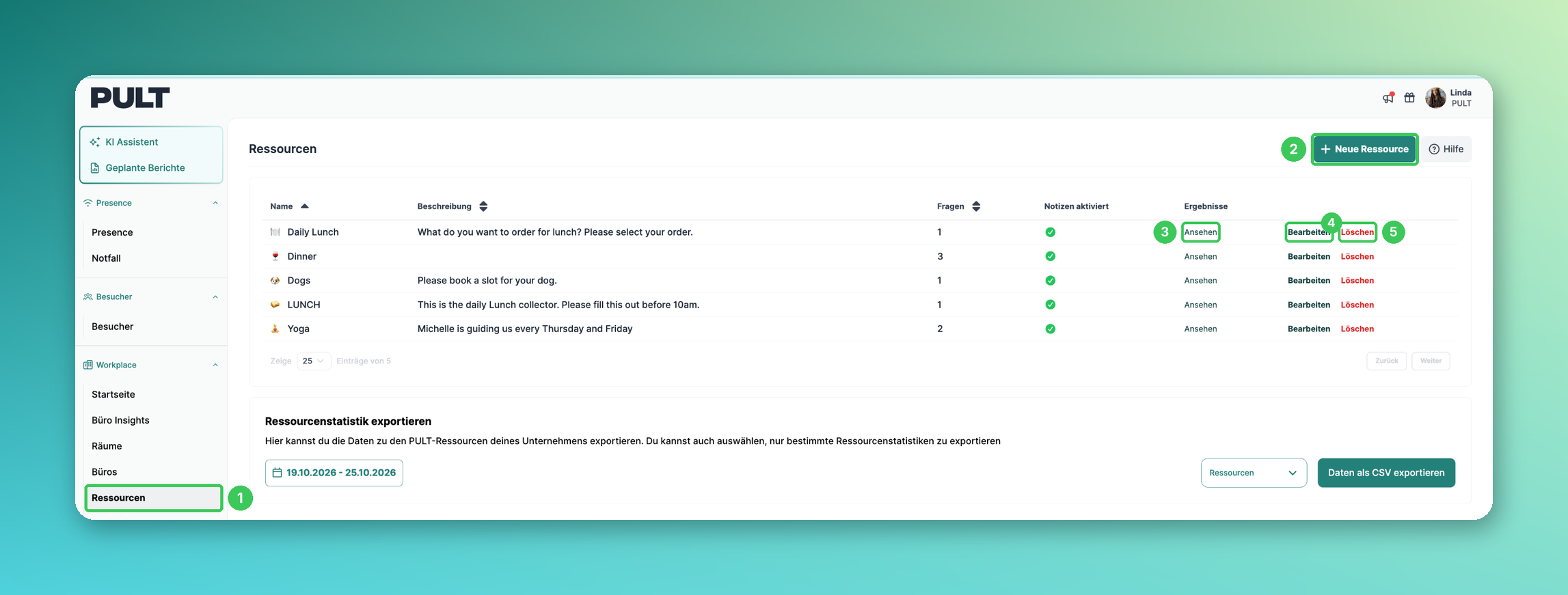
Task: Click the Notizen aktiviert checkmark in the Yoga row
Action: [x=1050, y=329]
